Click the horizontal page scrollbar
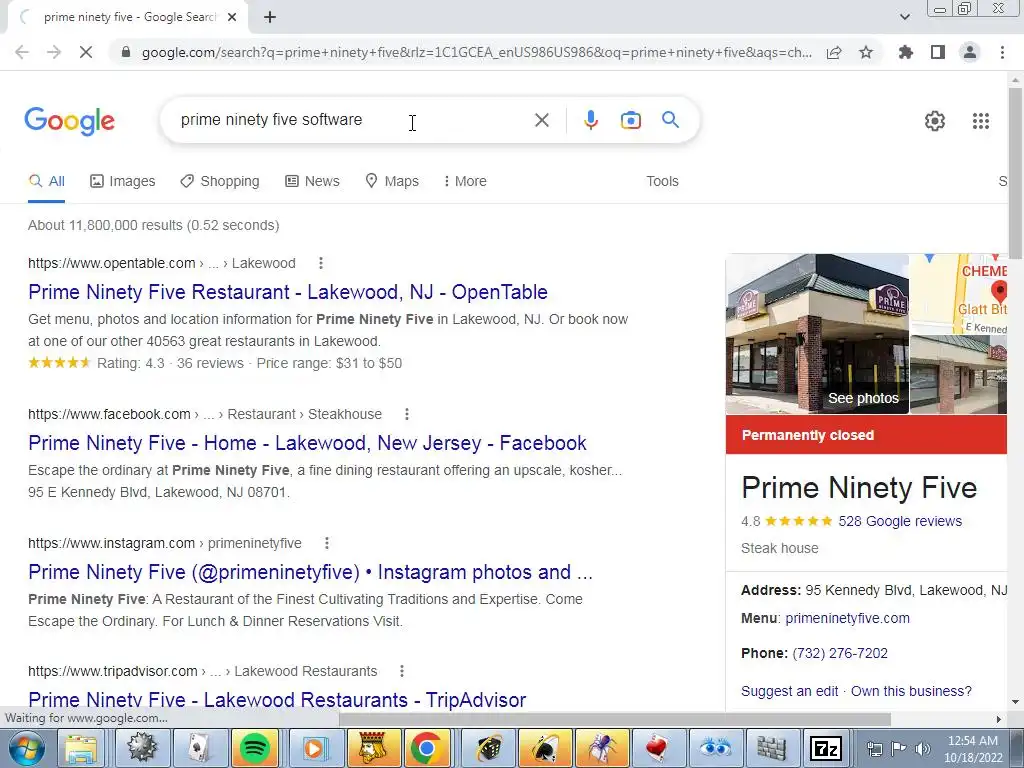This screenshot has width=1024, height=768. 614,719
